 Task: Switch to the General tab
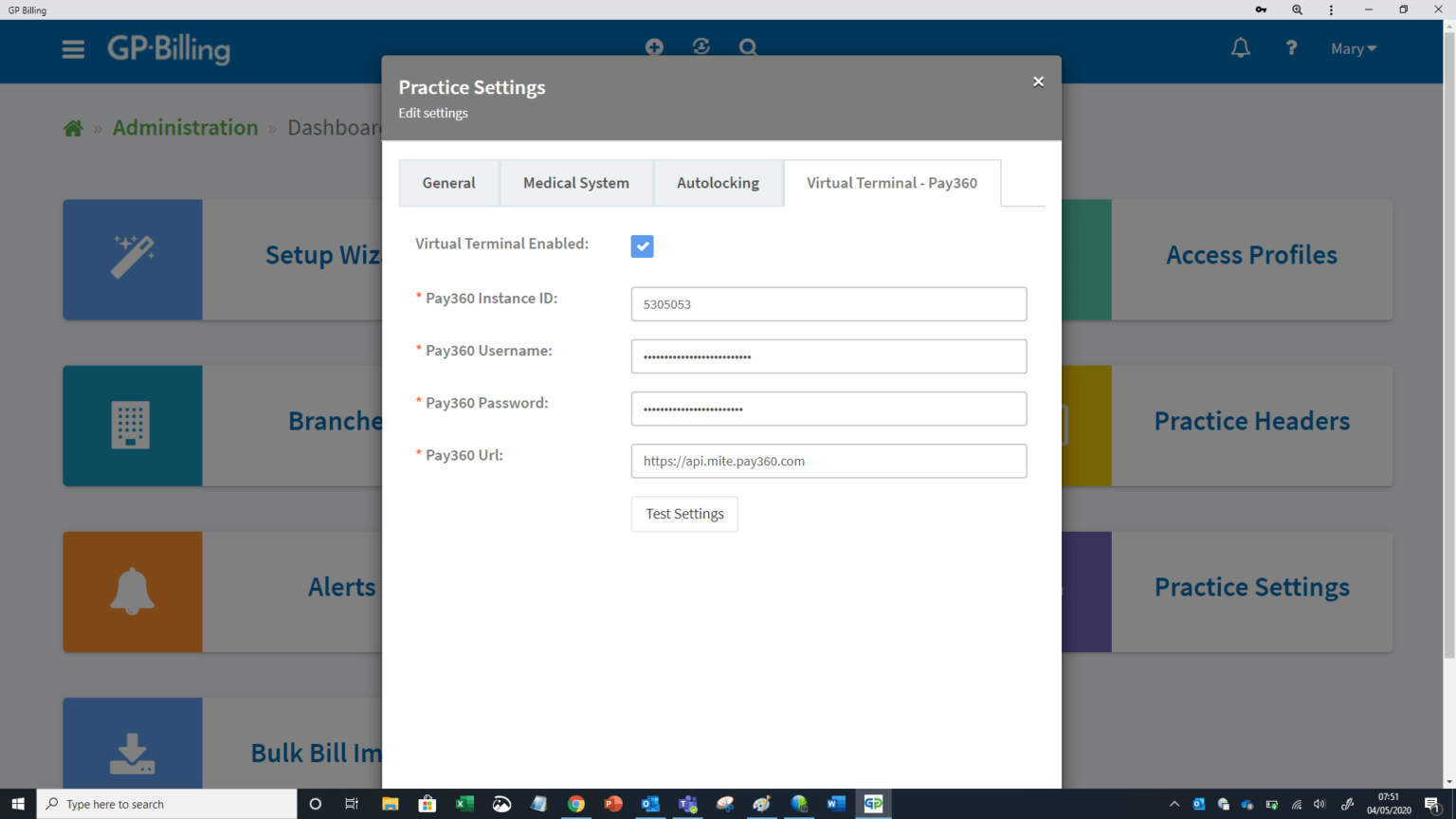(448, 183)
